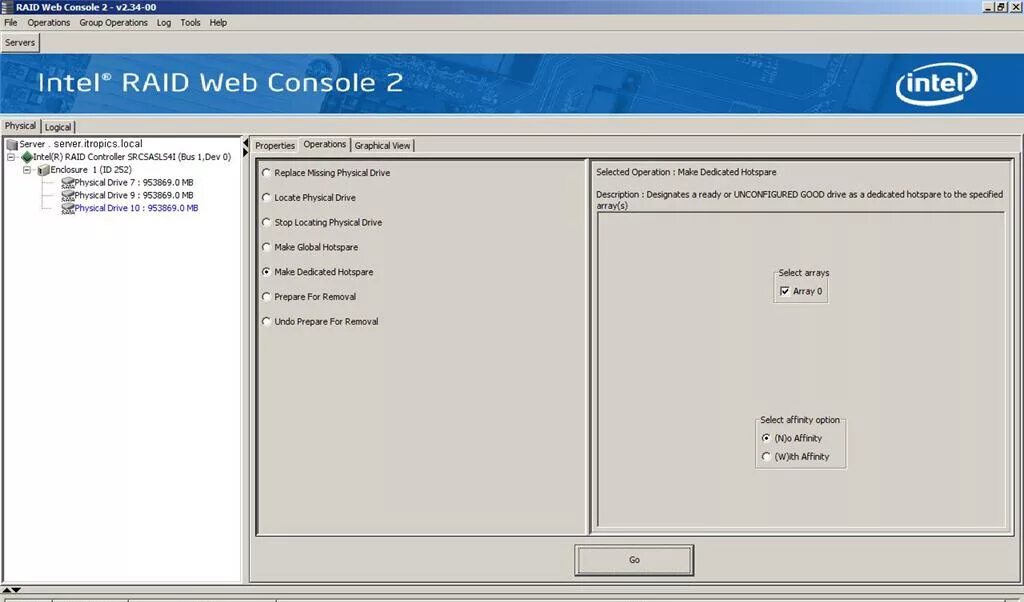
Task: Click the Servers toolbar button
Action: click(20, 42)
